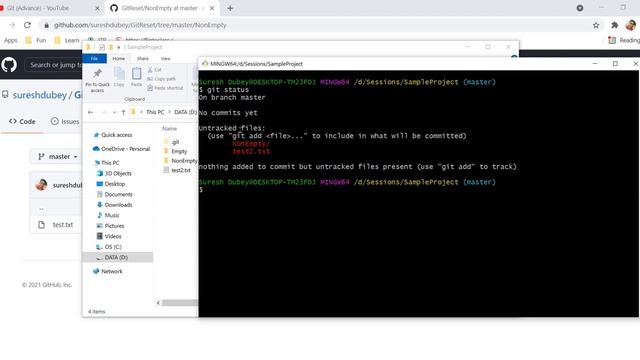Click Chrome media control icon
The width and height of the screenshot is (640, 360).
pyautogui.click(x=580, y=8)
